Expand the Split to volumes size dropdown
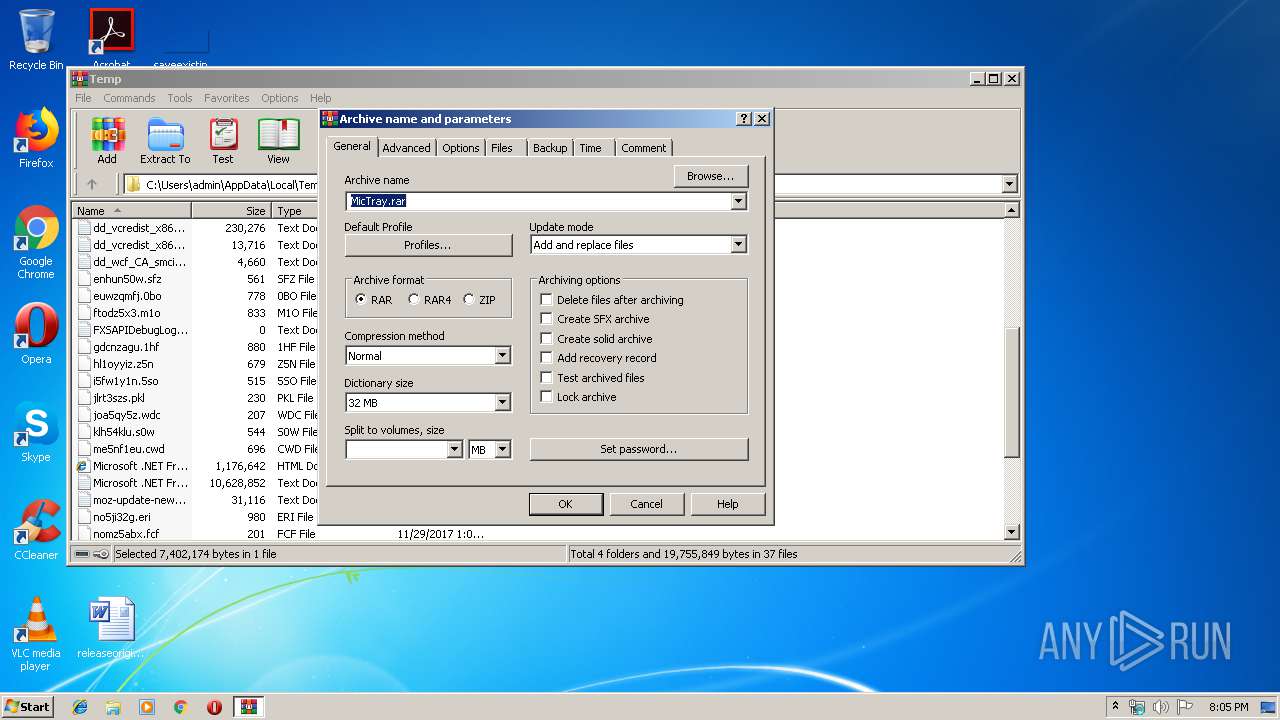Image resolution: width=1280 pixels, height=720 pixels. click(454, 450)
